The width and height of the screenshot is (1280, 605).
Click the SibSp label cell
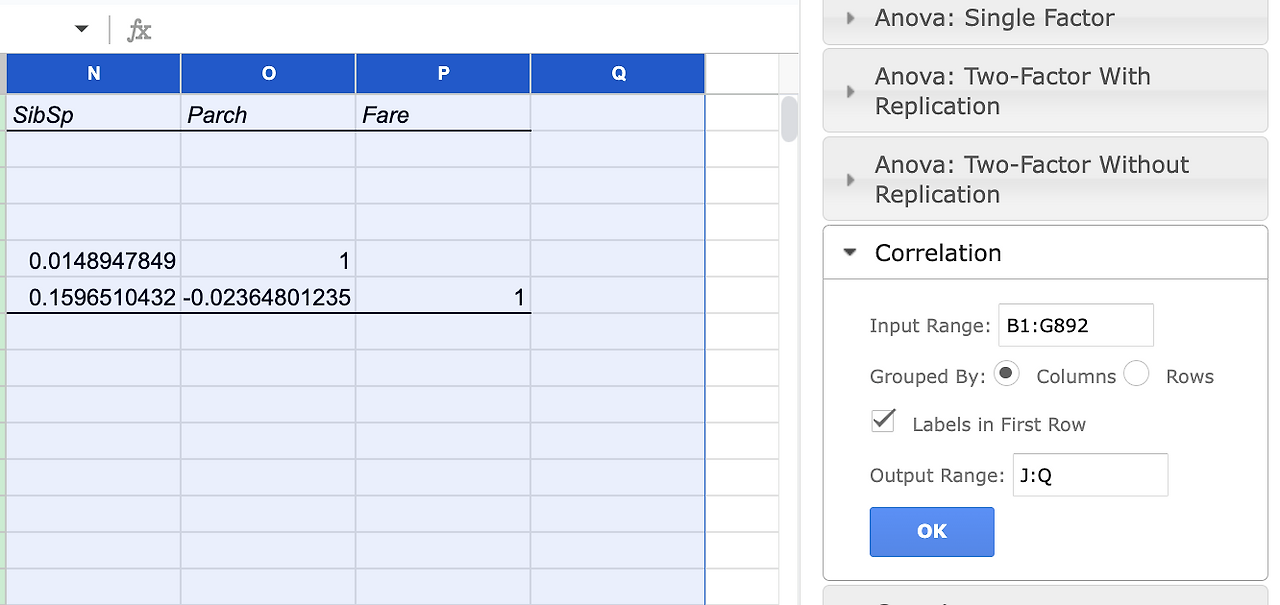[x=94, y=115]
